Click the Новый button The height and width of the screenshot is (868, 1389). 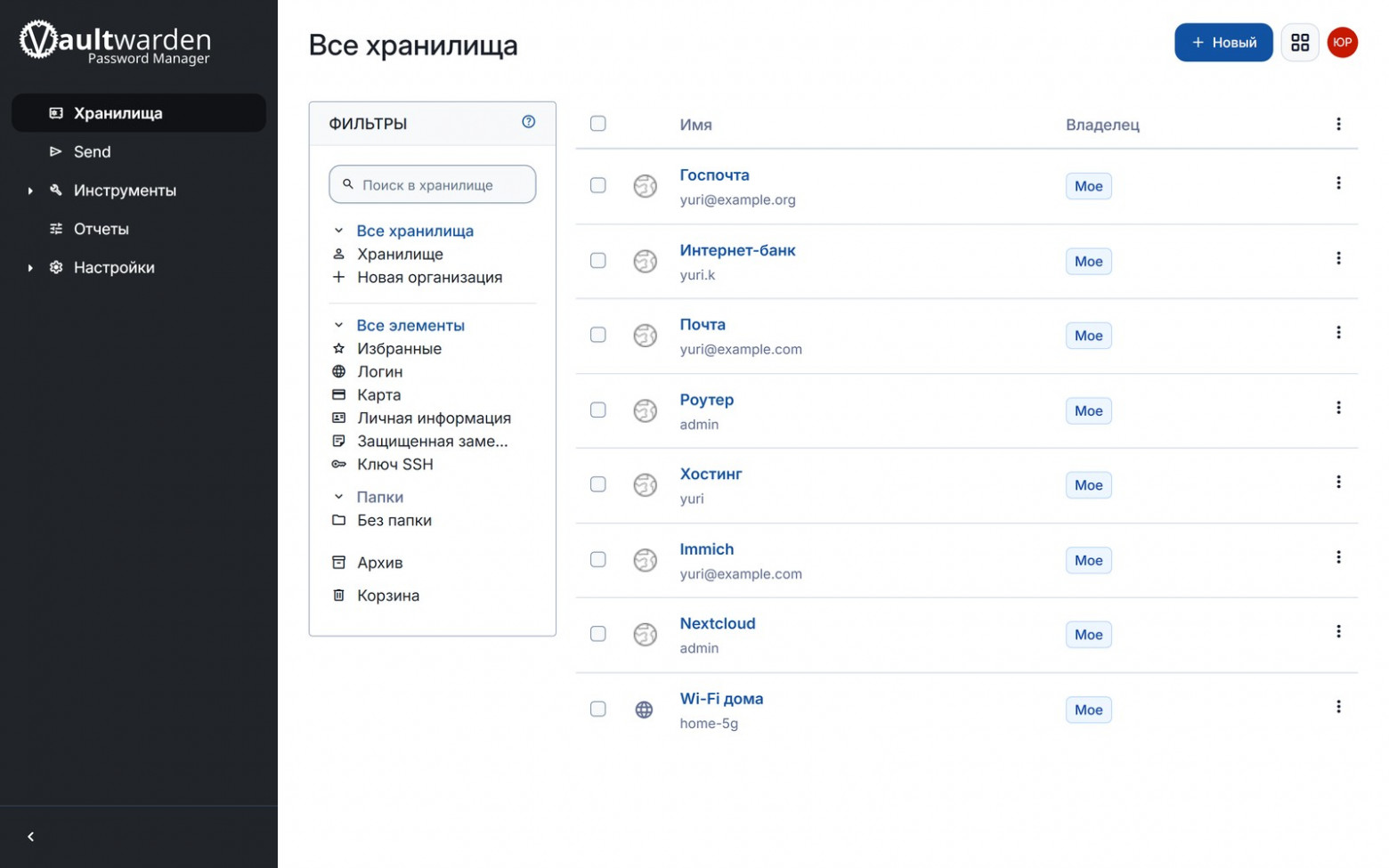(1222, 43)
